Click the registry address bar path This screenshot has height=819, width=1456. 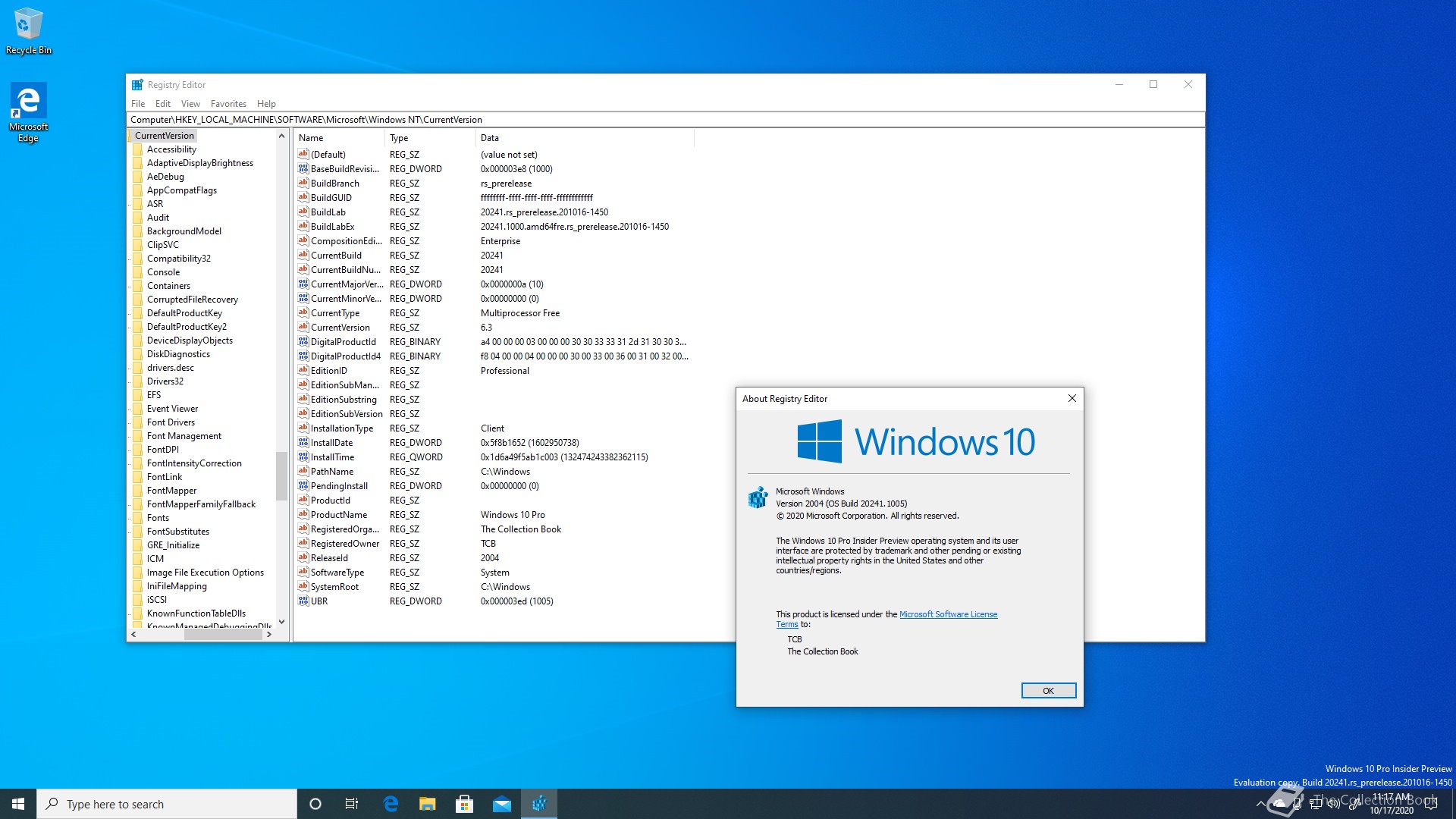click(665, 120)
